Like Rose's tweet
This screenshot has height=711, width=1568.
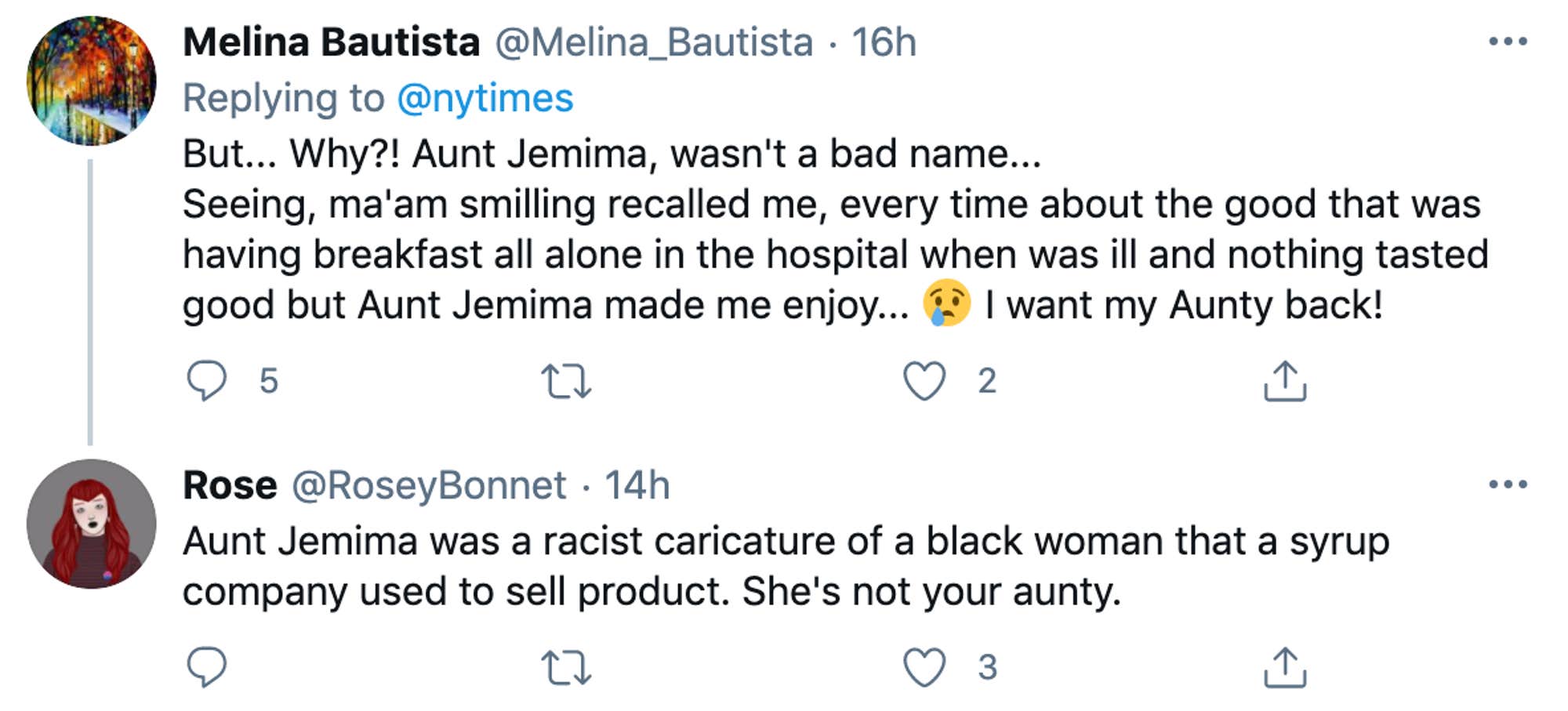924,667
